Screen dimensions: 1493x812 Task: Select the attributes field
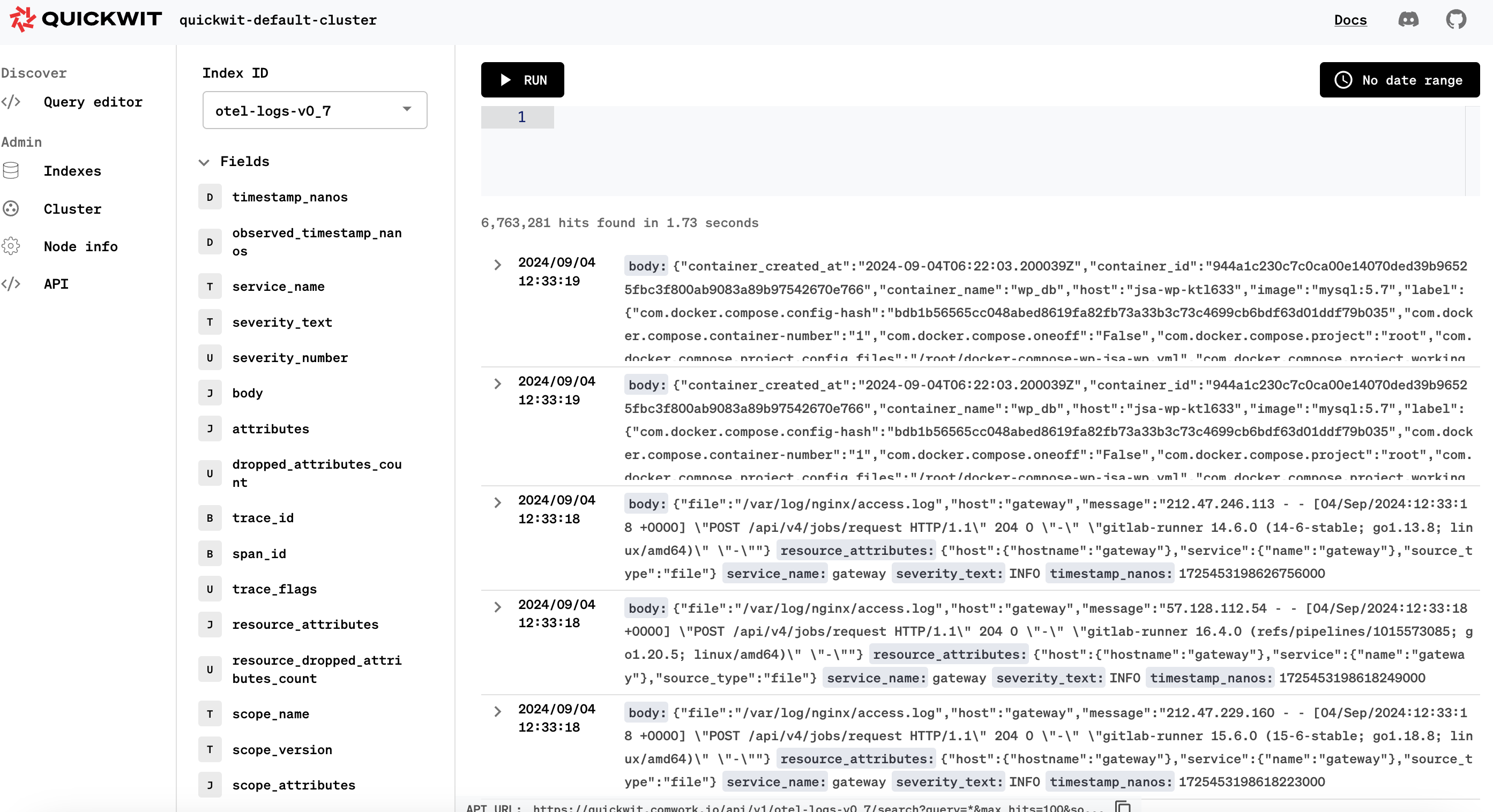pyautogui.click(x=271, y=429)
